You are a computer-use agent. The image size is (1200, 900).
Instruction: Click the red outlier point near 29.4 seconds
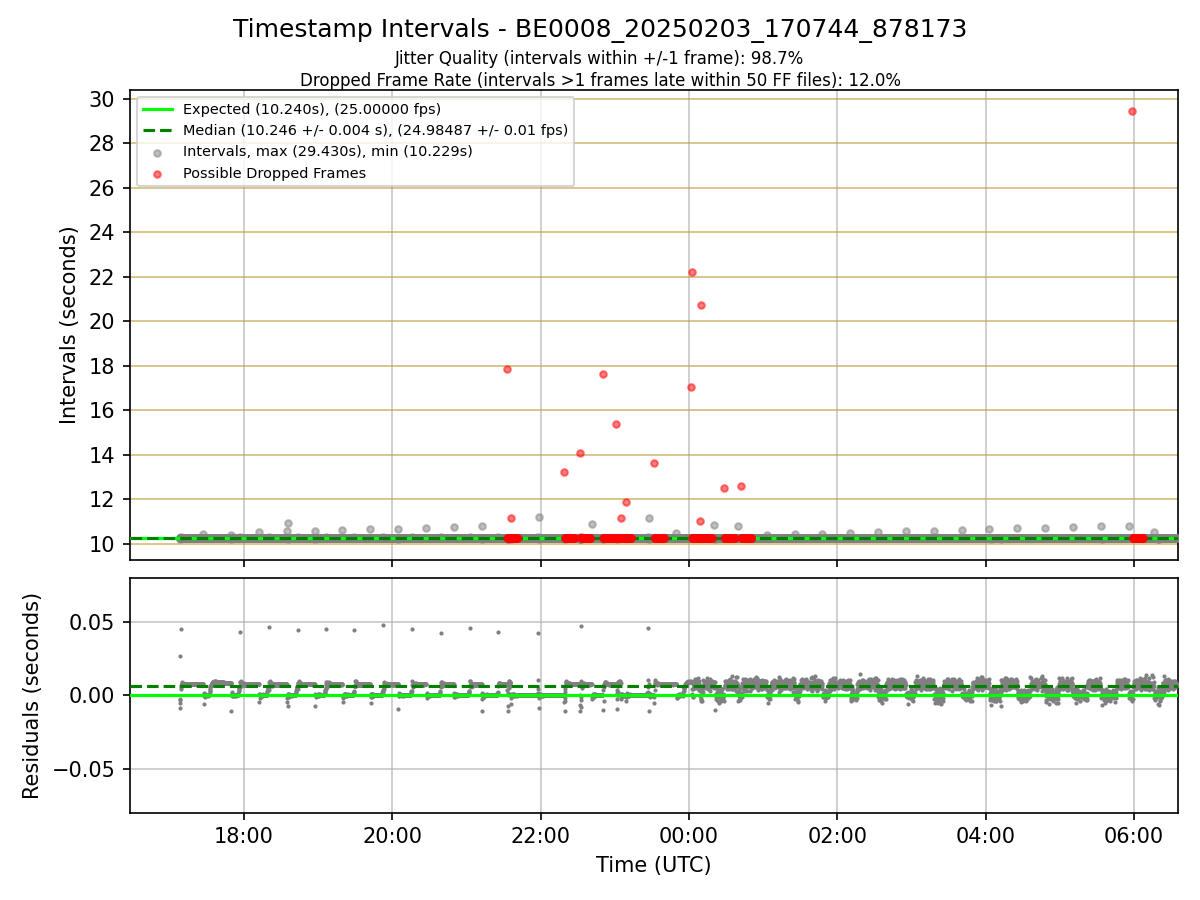click(x=1132, y=111)
